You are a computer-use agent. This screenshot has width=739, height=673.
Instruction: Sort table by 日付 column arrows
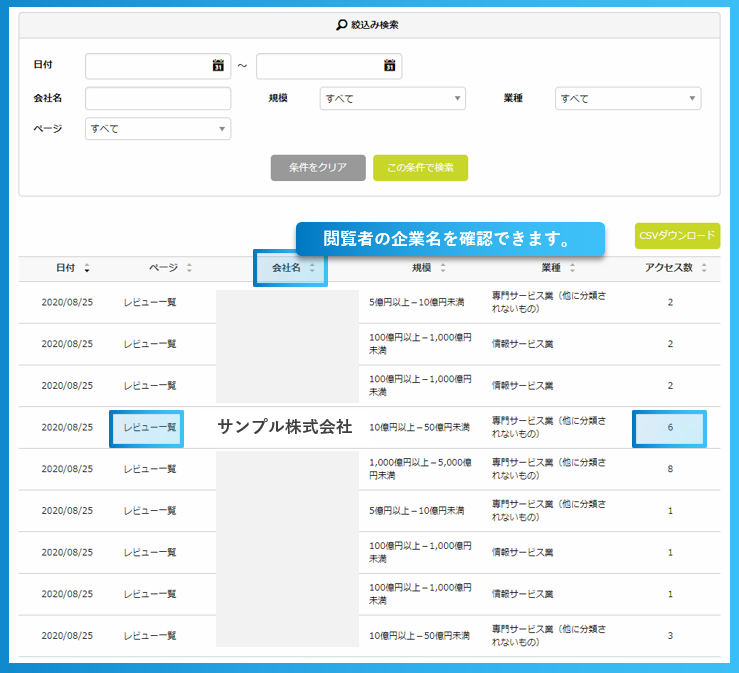[87, 268]
